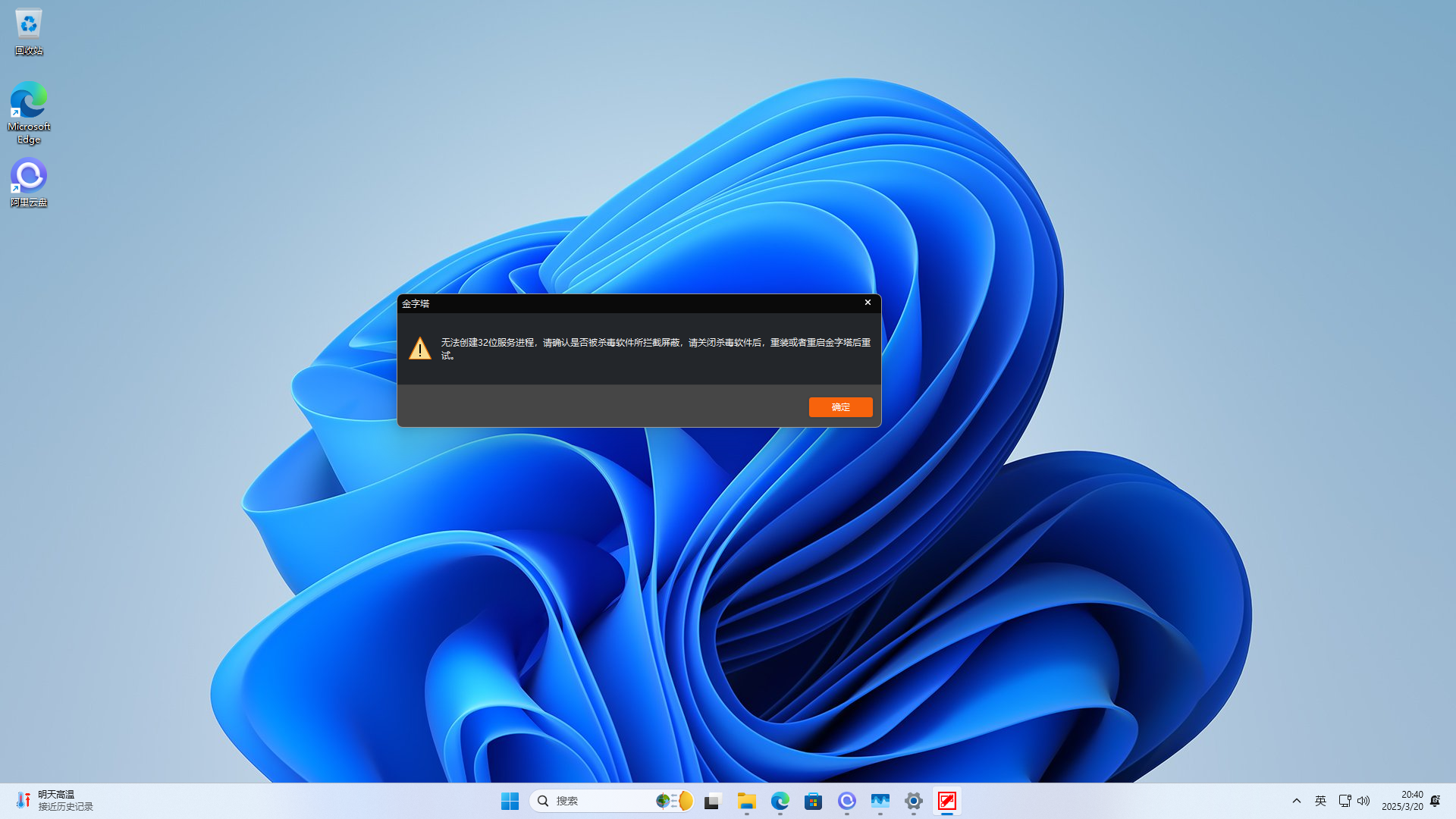Screen dimensions: 1456x819
Task: Open the volume speaker tray icon
Action: click(1363, 801)
